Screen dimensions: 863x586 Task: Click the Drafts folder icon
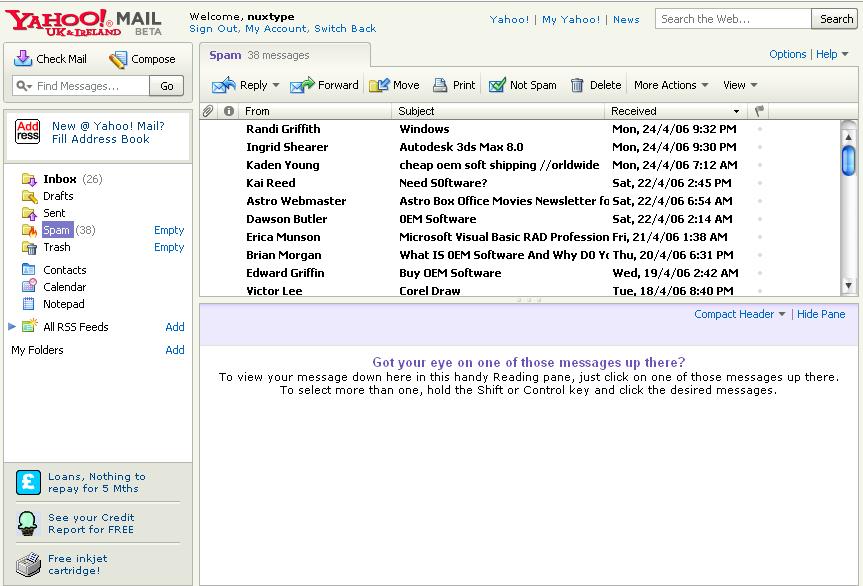pos(29,196)
